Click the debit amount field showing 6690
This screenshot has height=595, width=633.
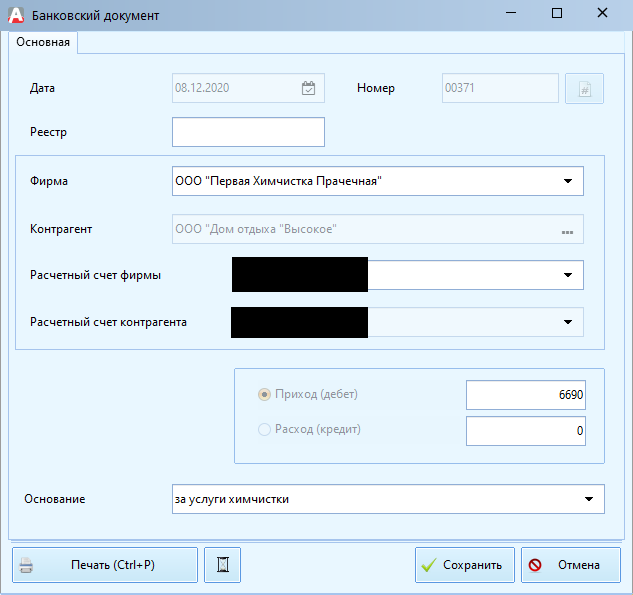[x=525, y=395]
